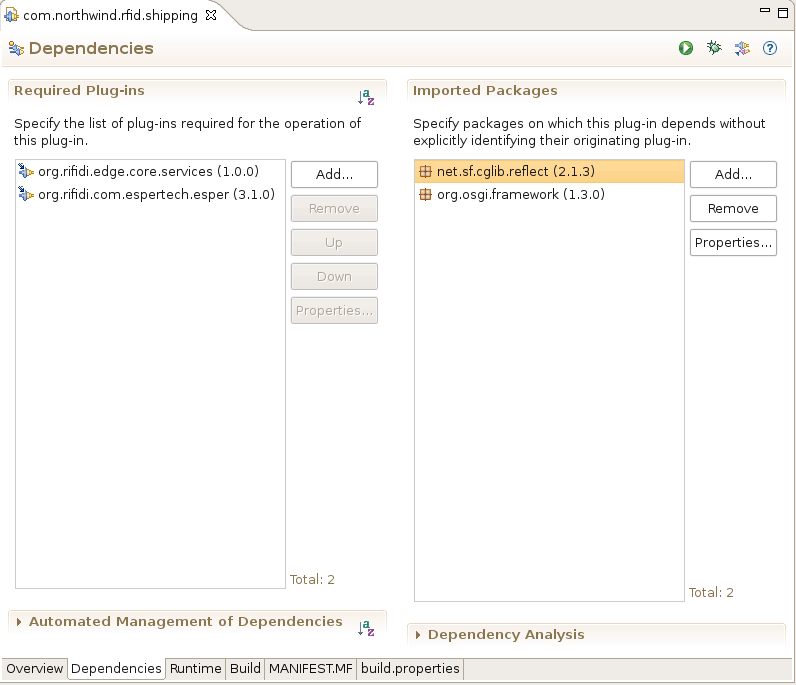Sort Automated Management of Dependencies list alphabetically
The height and width of the screenshot is (685, 796).
click(366, 628)
